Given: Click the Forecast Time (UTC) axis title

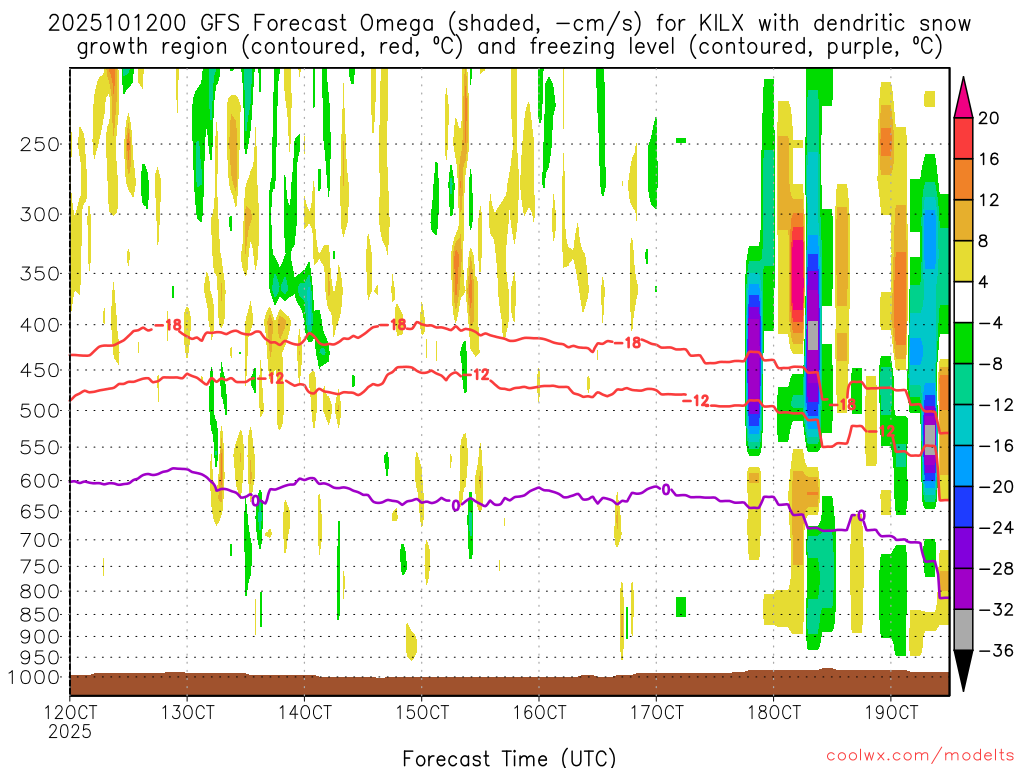Looking at the screenshot, I should point(509,757).
